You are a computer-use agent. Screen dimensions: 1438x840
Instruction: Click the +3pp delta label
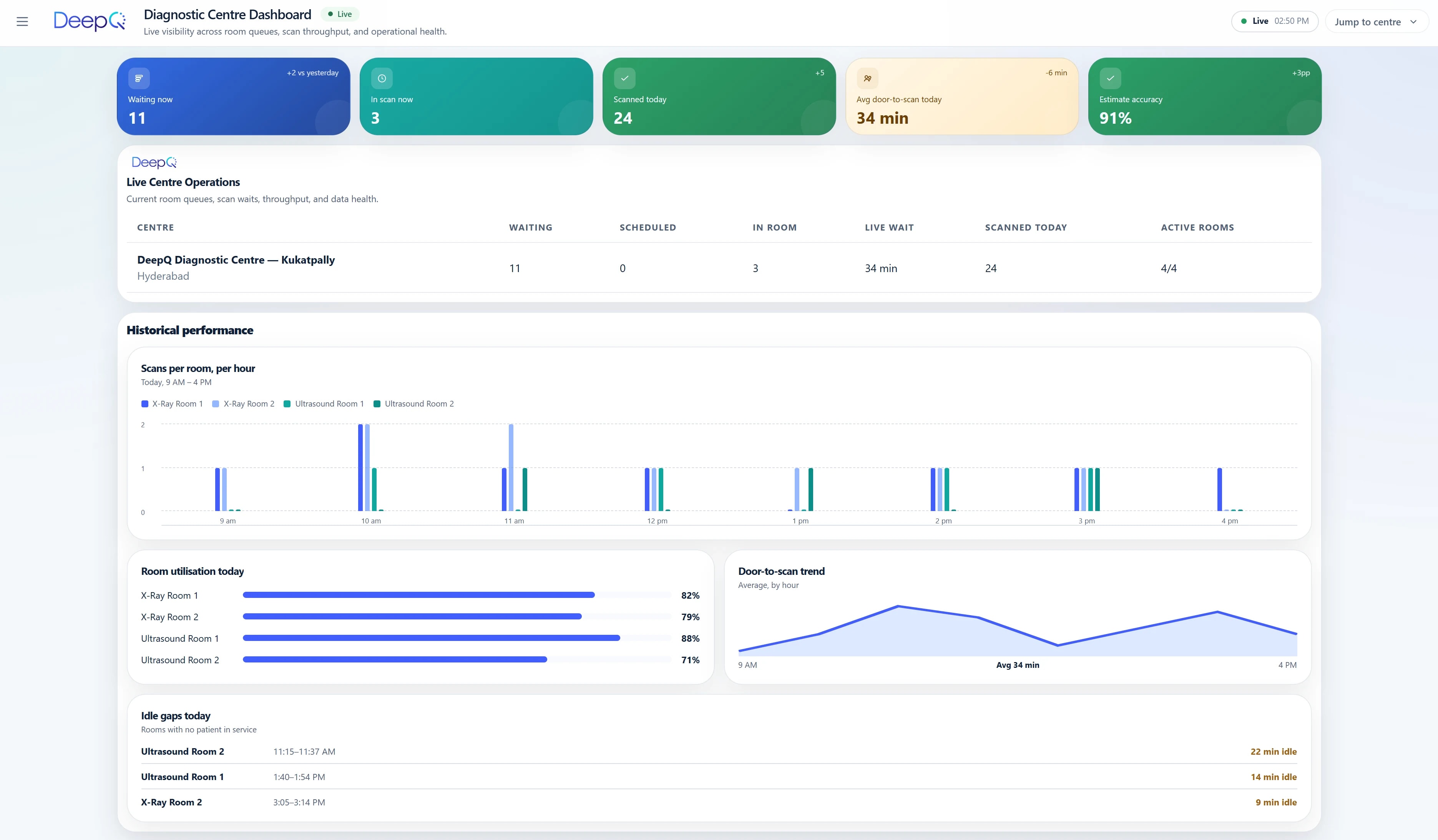(1301, 73)
